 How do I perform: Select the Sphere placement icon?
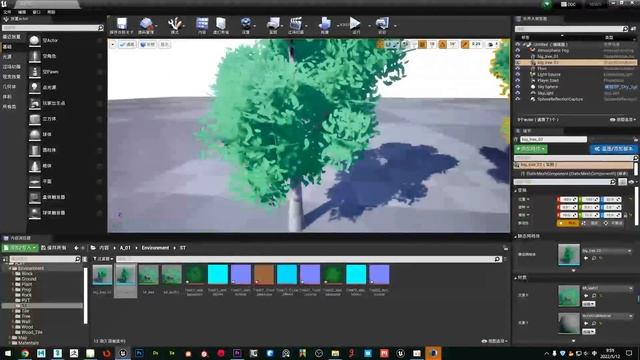[35, 134]
